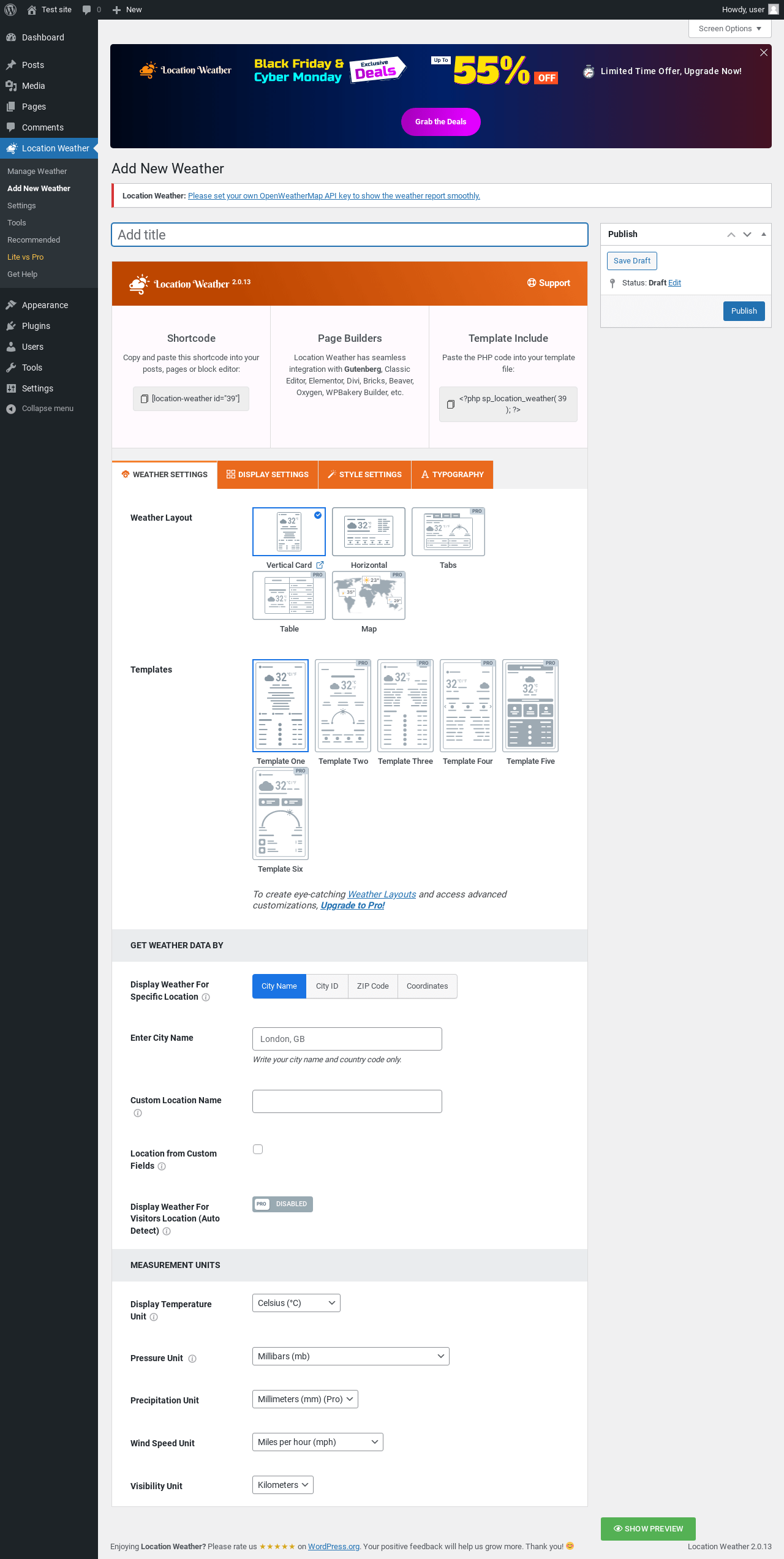This screenshot has height=1559, width=784.
Task: Click the blue Publish button
Action: click(744, 311)
